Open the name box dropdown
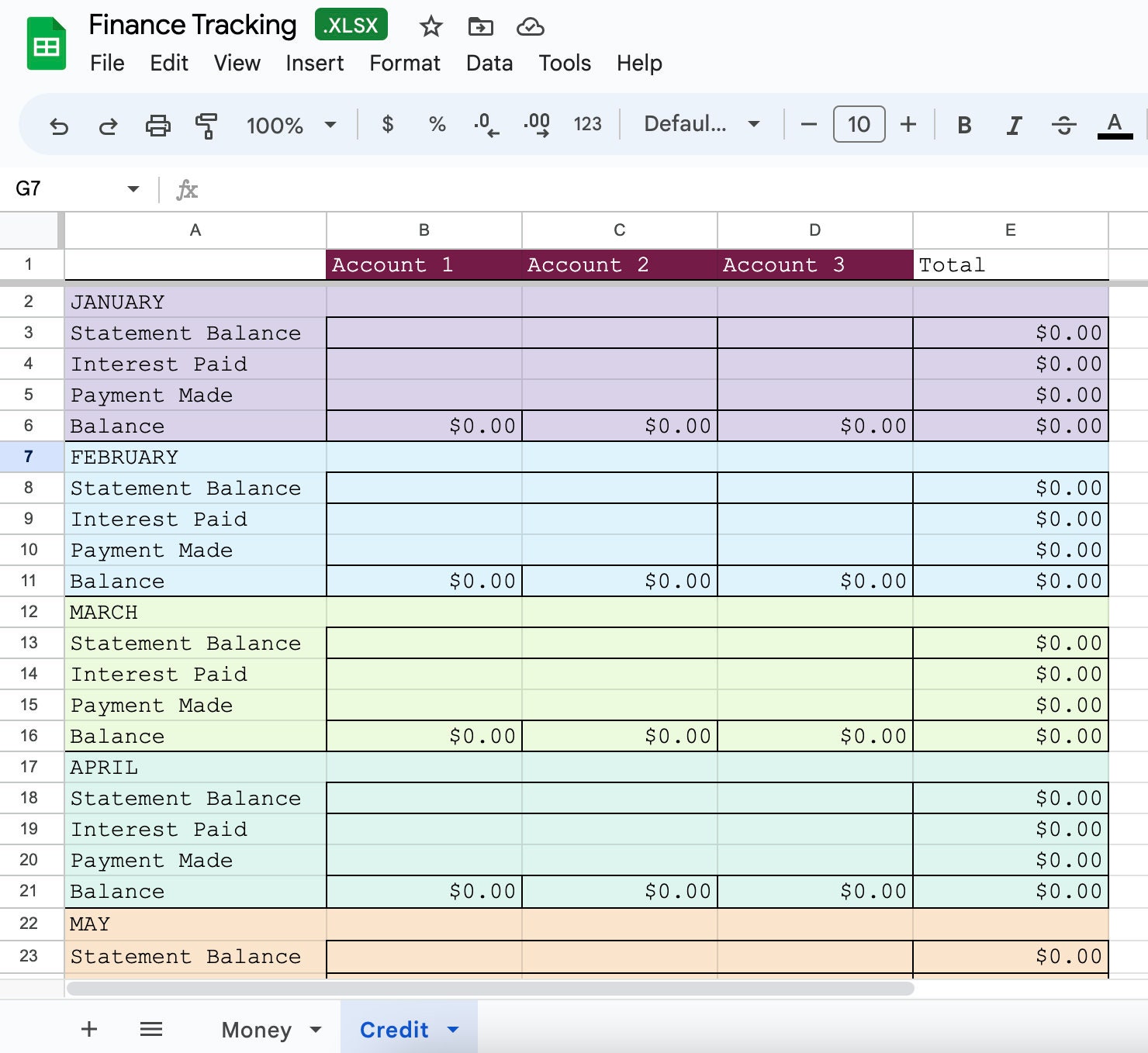1148x1053 pixels. point(132,188)
